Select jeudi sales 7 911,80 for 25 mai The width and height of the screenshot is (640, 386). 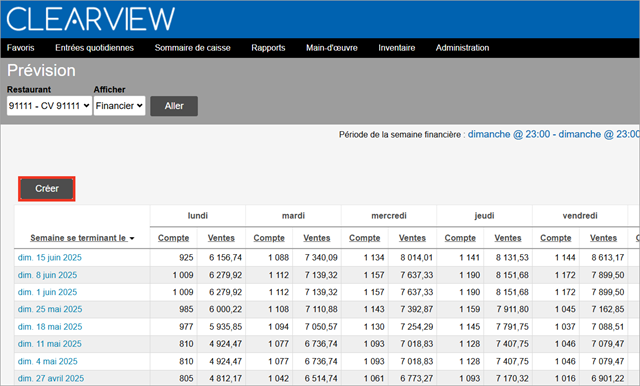pos(512,309)
